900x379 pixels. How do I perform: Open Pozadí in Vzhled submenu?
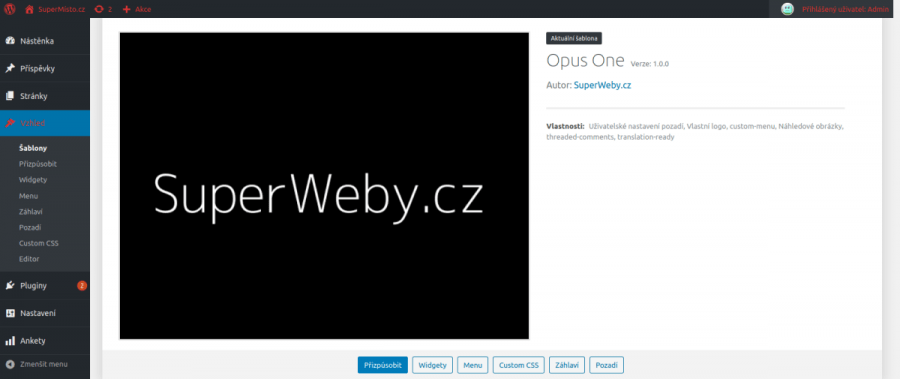(x=30, y=227)
